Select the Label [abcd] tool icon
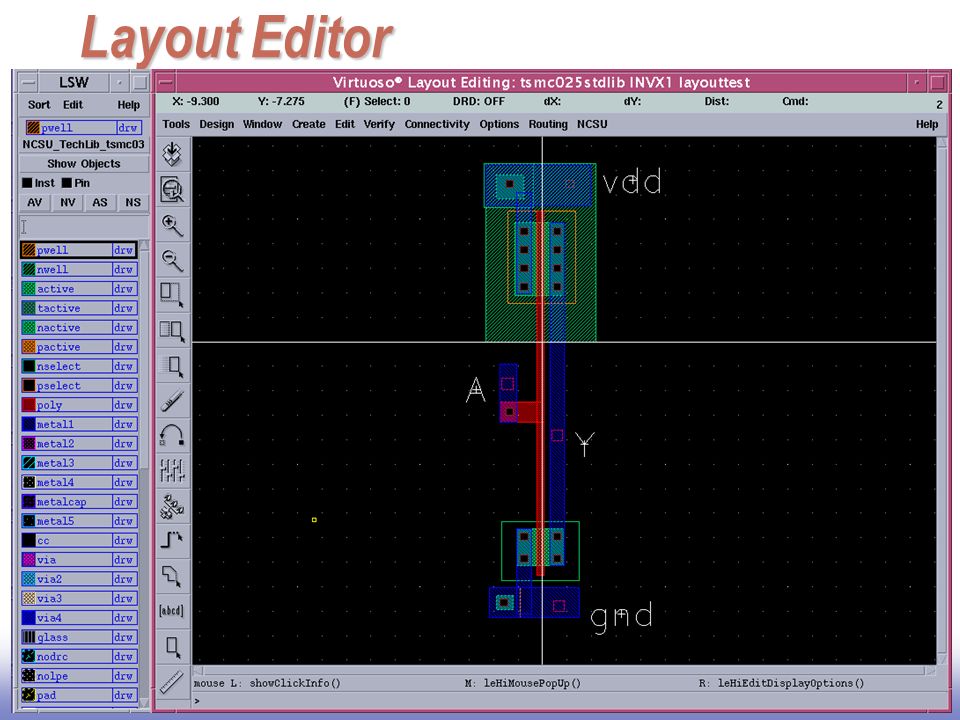The width and height of the screenshot is (960, 720). point(173,611)
